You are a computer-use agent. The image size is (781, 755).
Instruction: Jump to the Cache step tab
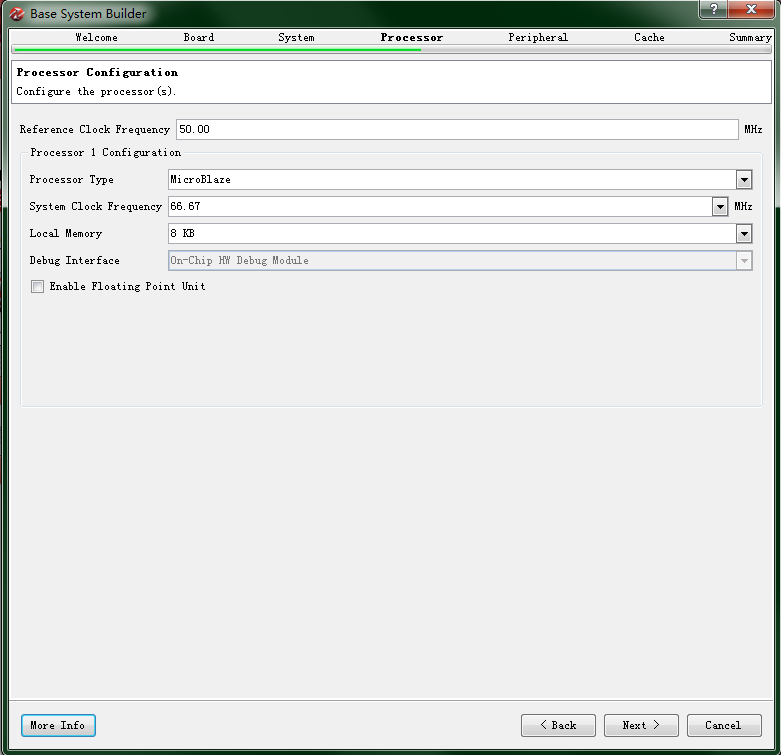click(x=649, y=37)
